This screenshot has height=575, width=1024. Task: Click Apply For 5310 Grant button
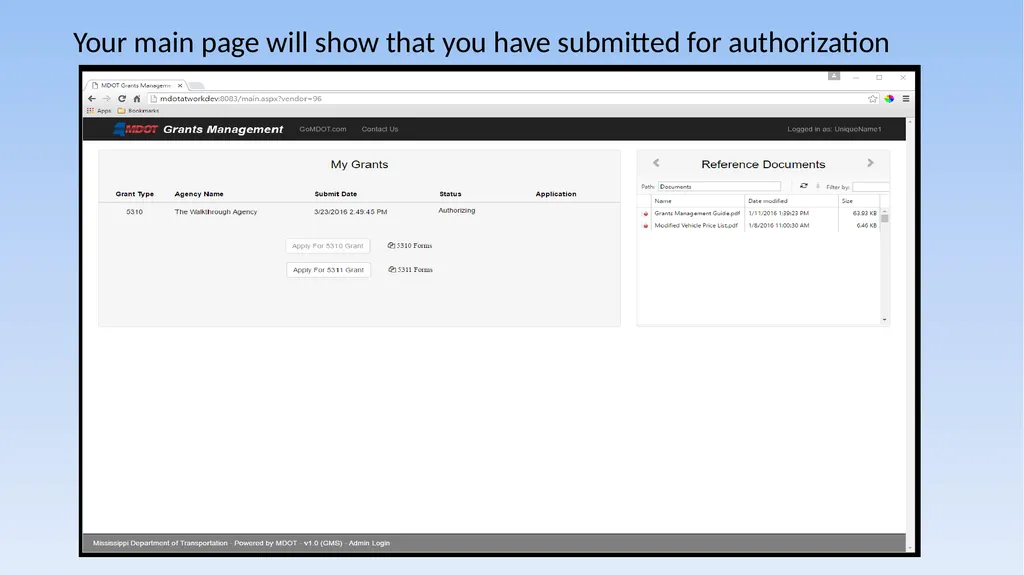328,246
